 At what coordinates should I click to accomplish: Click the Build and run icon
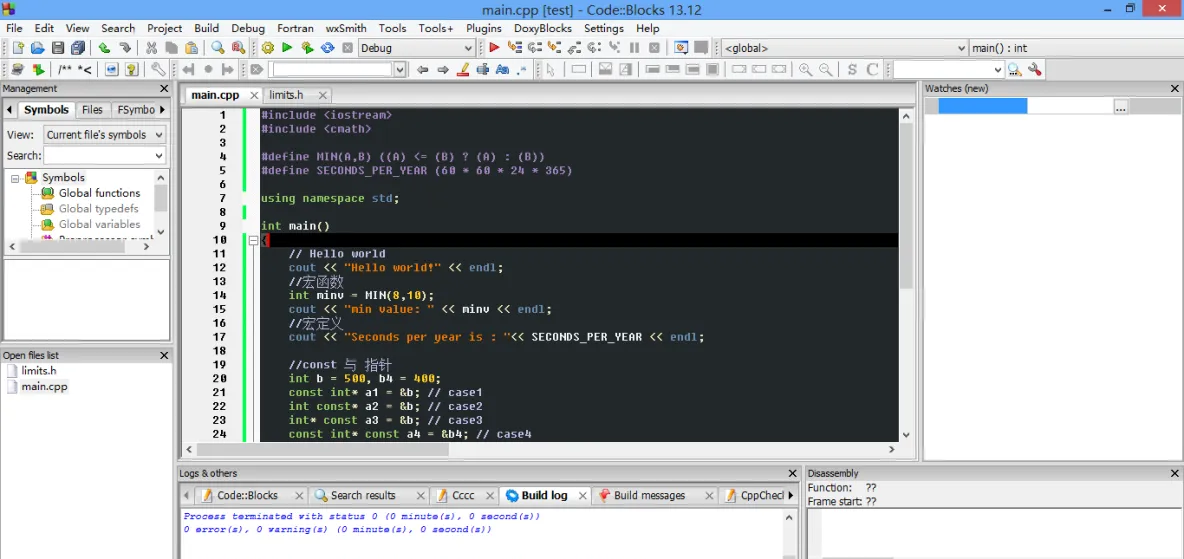307,48
